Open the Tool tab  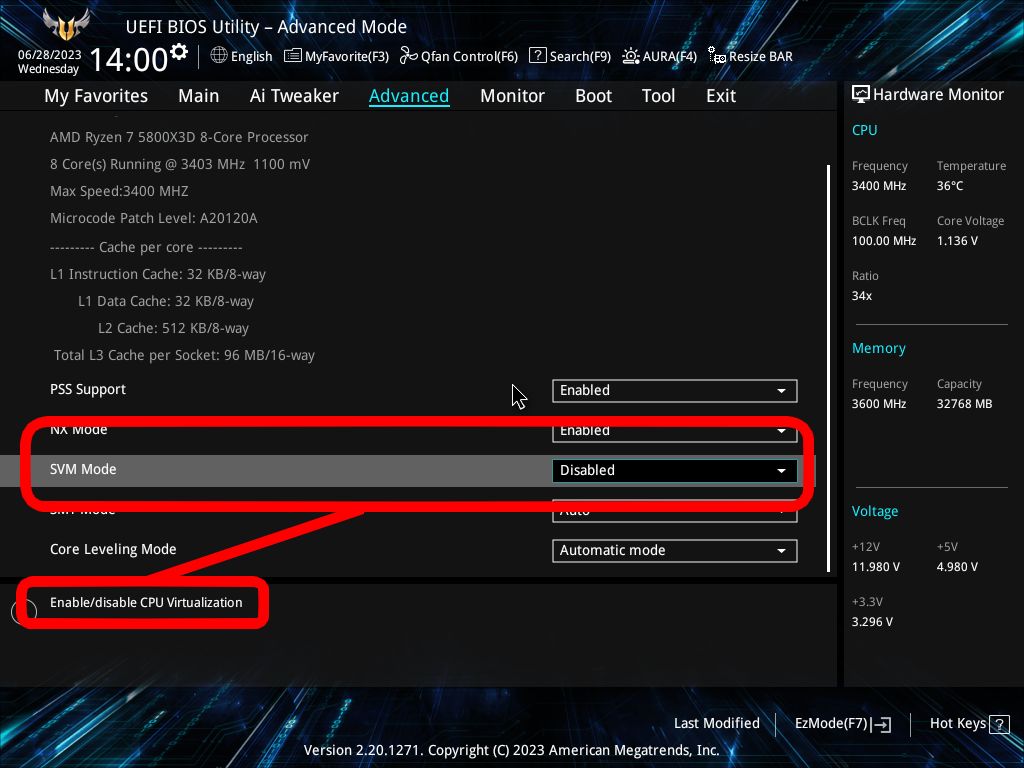click(x=658, y=96)
